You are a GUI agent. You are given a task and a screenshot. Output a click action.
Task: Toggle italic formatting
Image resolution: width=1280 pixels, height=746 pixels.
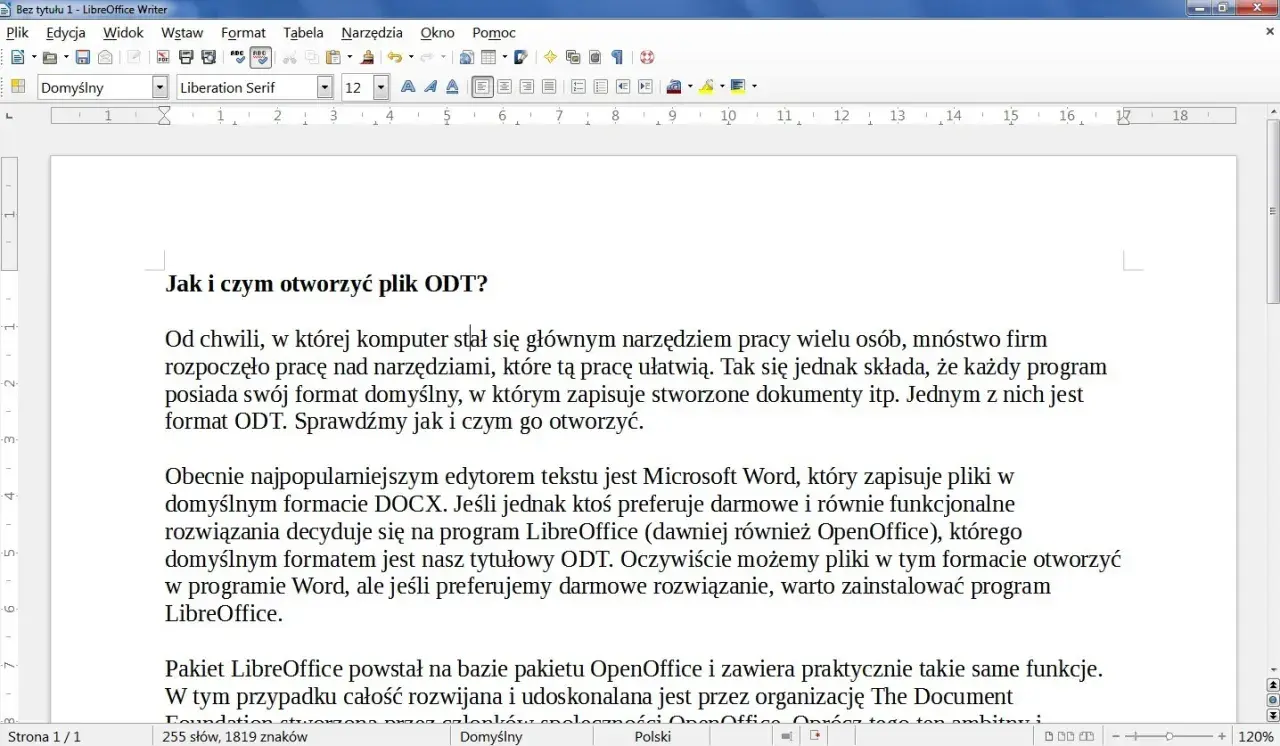click(x=430, y=87)
